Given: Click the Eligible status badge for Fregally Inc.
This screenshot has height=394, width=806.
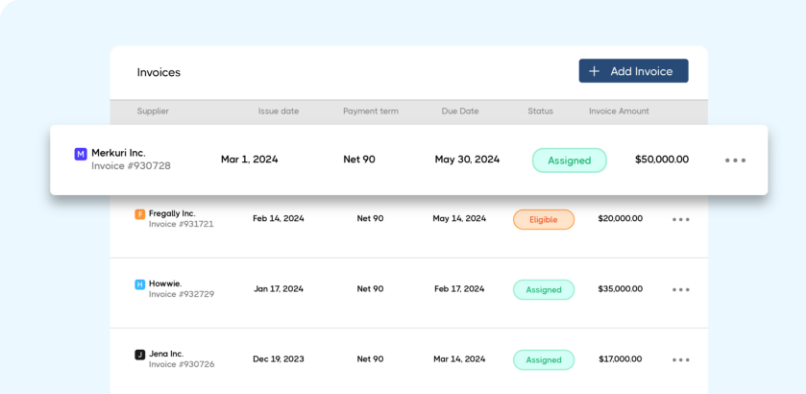Looking at the screenshot, I should [x=544, y=220].
